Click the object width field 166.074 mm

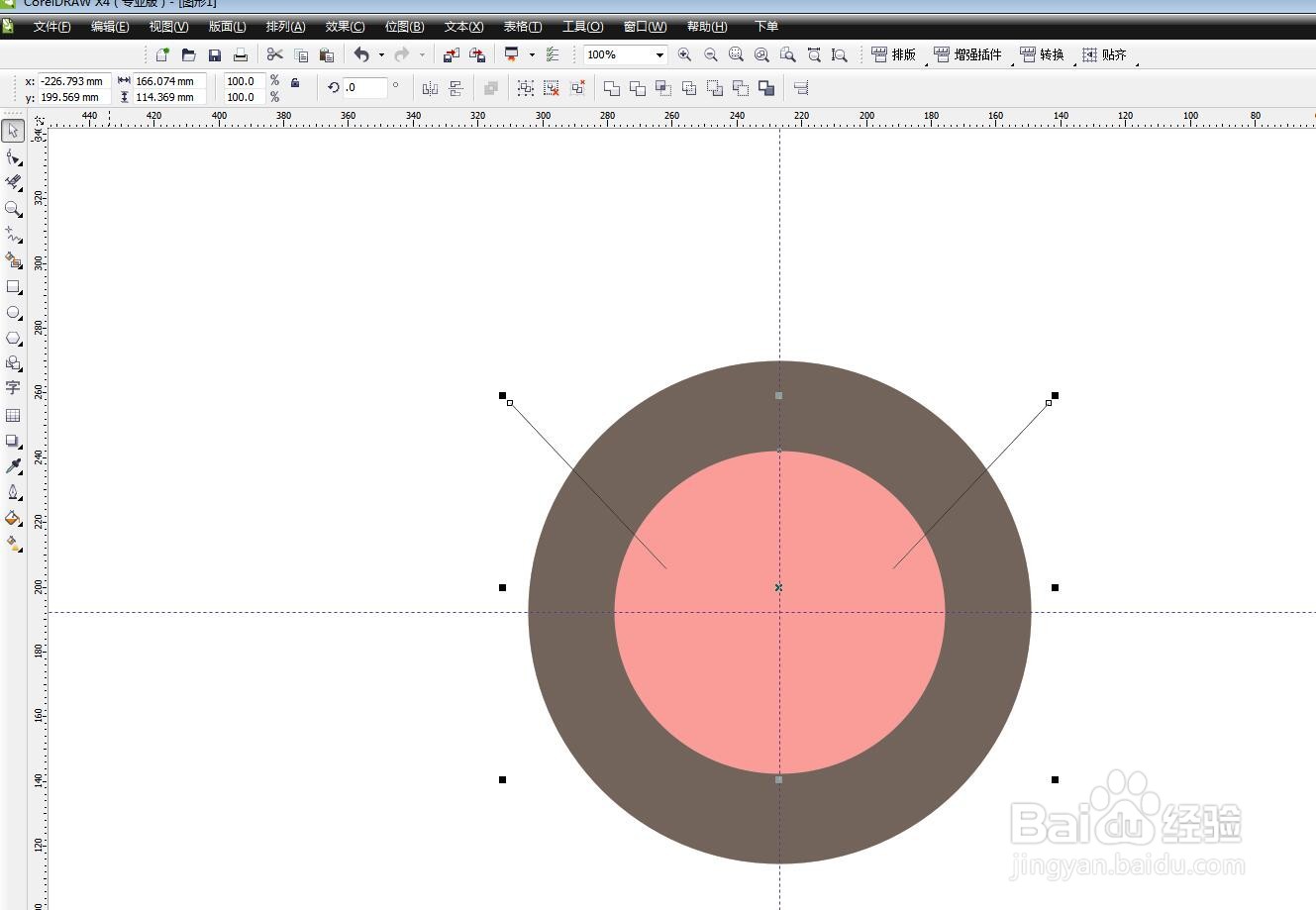[169, 81]
